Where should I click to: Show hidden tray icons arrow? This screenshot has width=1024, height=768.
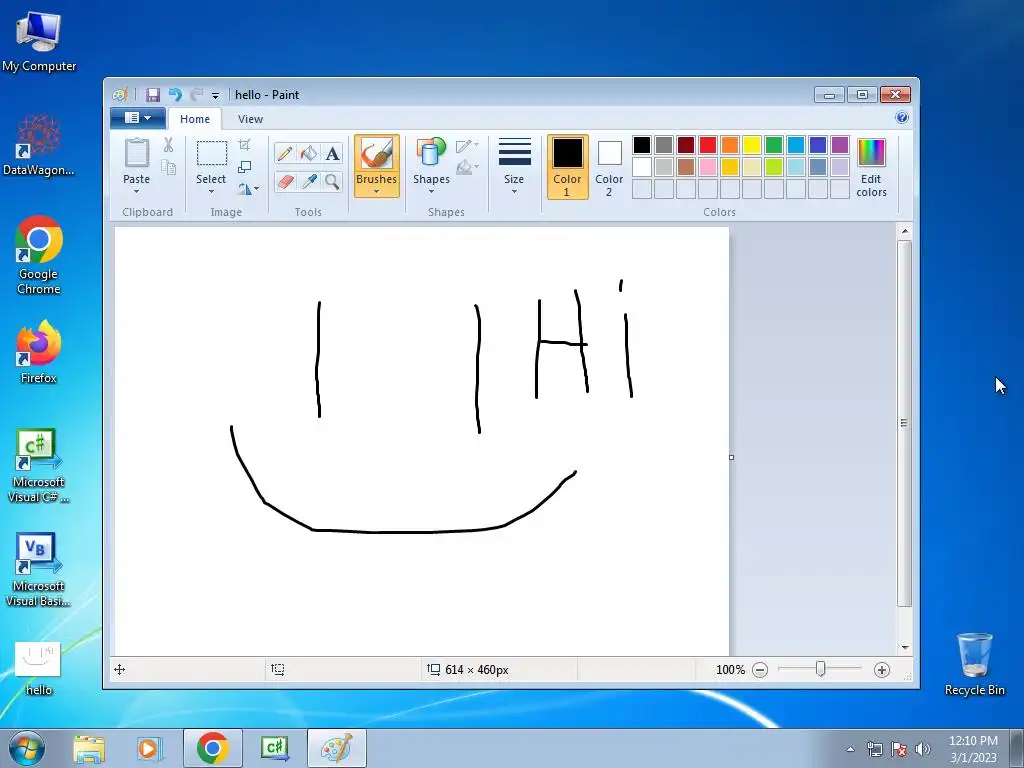pos(850,749)
